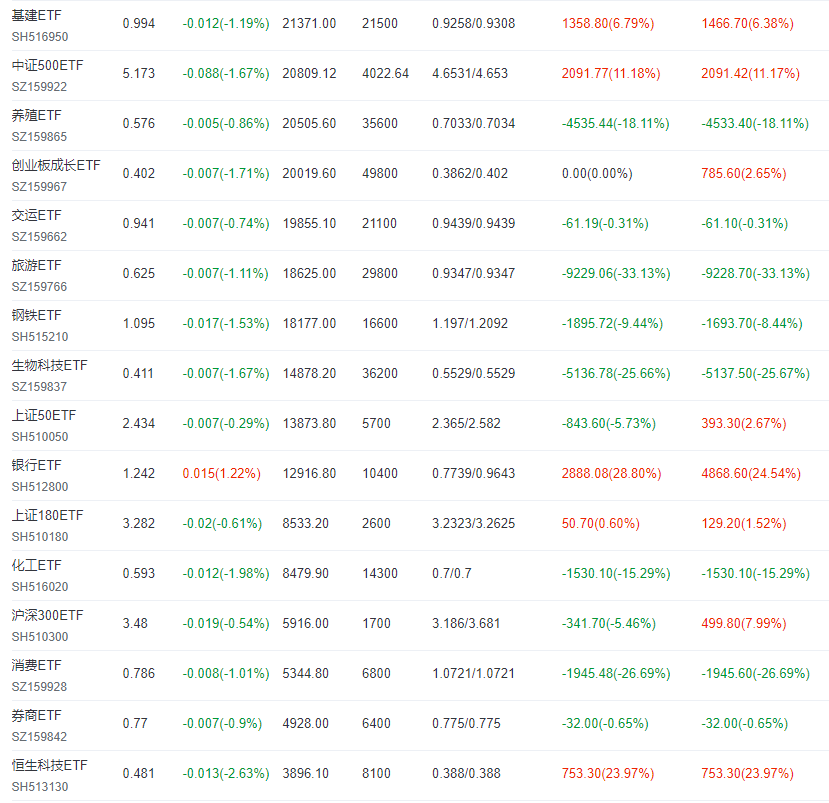Click the 4868.60(24.54%) profit value
Screen dimensions: 829x803
click(x=751, y=474)
